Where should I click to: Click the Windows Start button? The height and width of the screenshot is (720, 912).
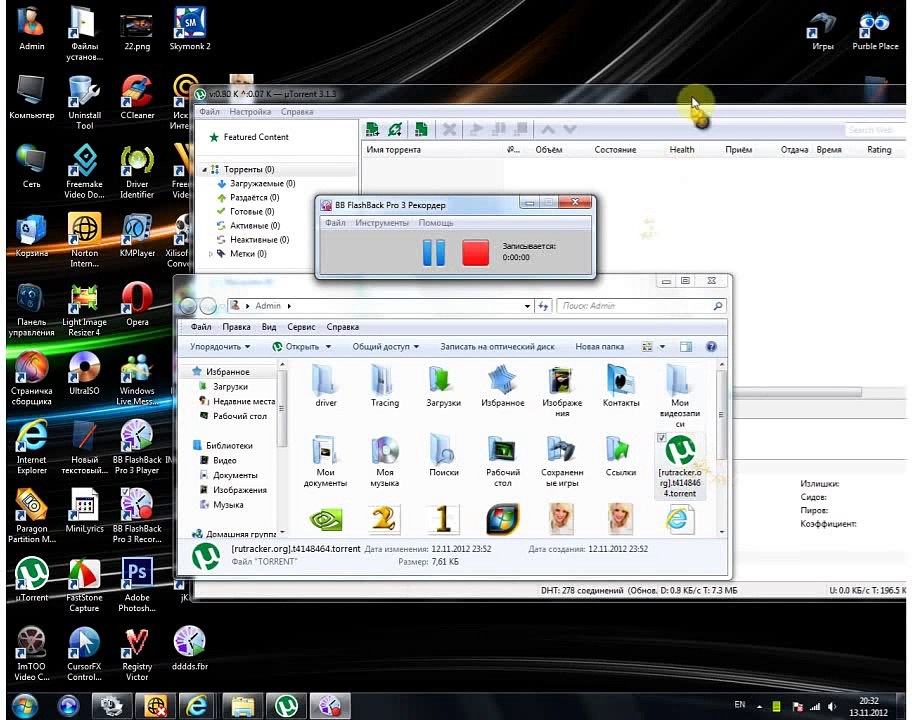coord(24,706)
